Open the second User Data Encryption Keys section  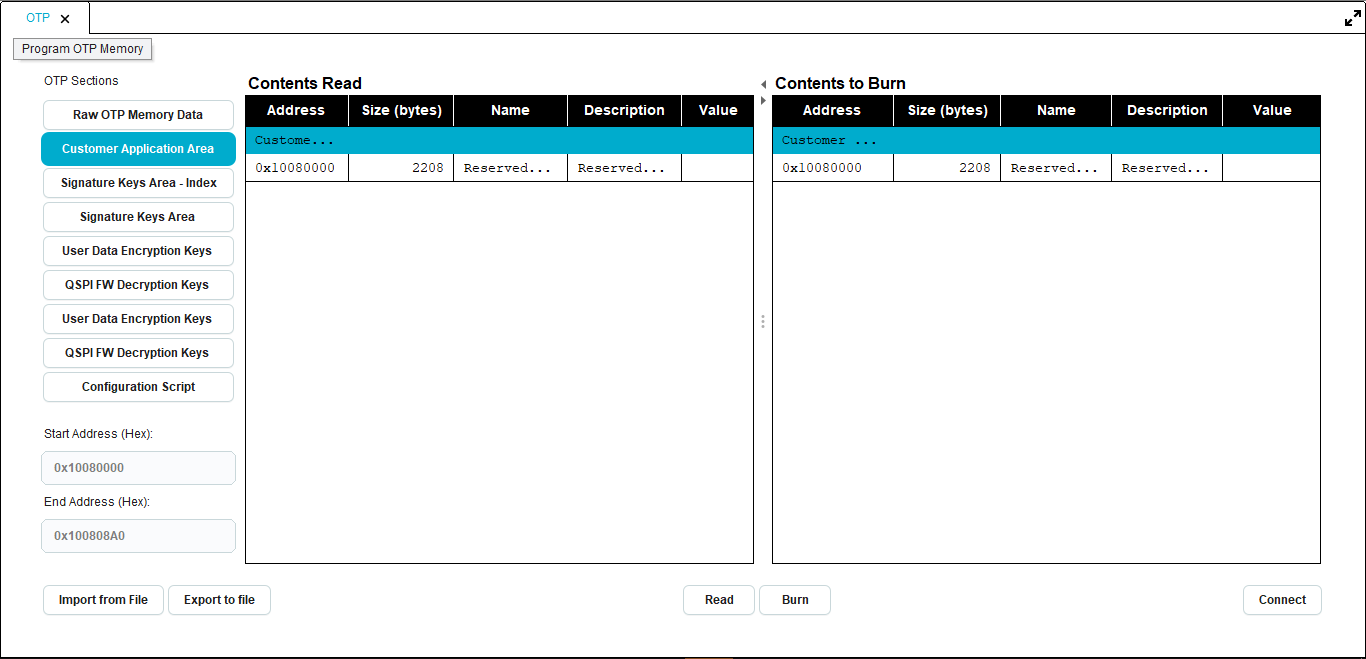pyautogui.click(x=138, y=319)
